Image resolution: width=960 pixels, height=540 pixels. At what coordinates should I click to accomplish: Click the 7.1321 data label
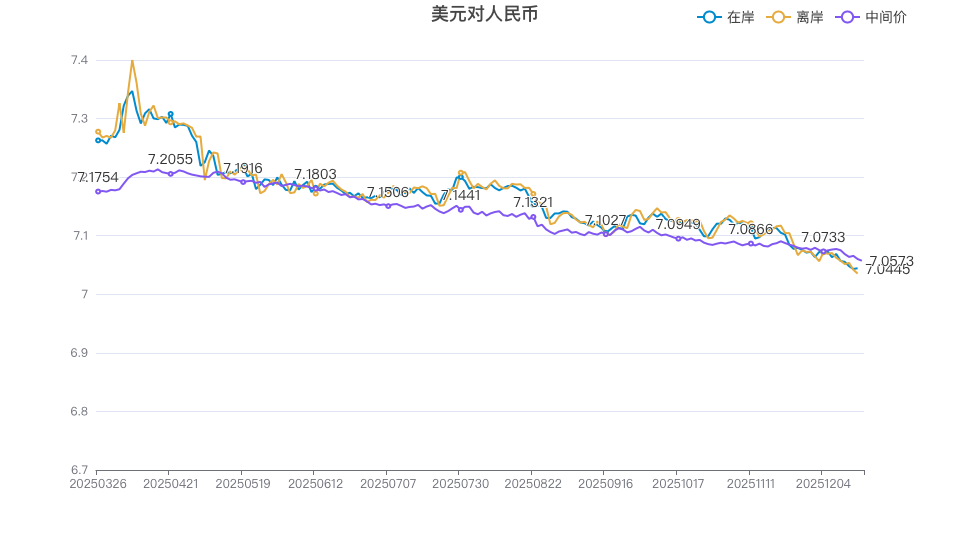pyautogui.click(x=533, y=202)
